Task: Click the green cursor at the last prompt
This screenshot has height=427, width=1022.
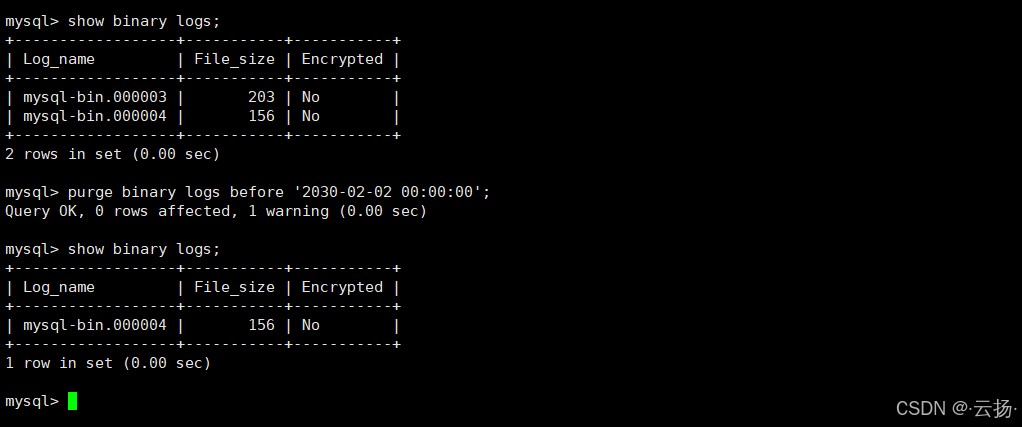Action: coord(72,401)
